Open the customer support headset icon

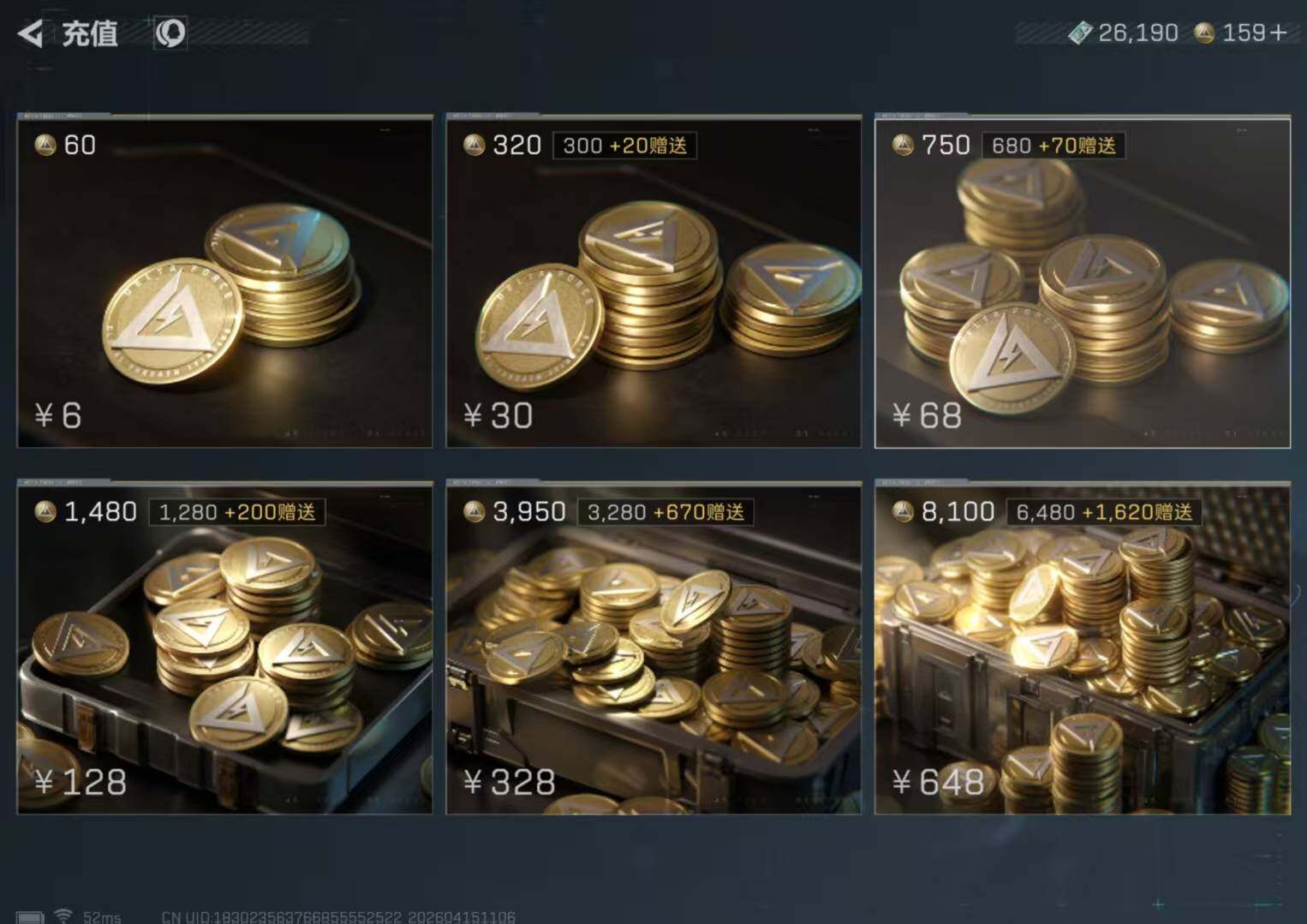point(170,33)
